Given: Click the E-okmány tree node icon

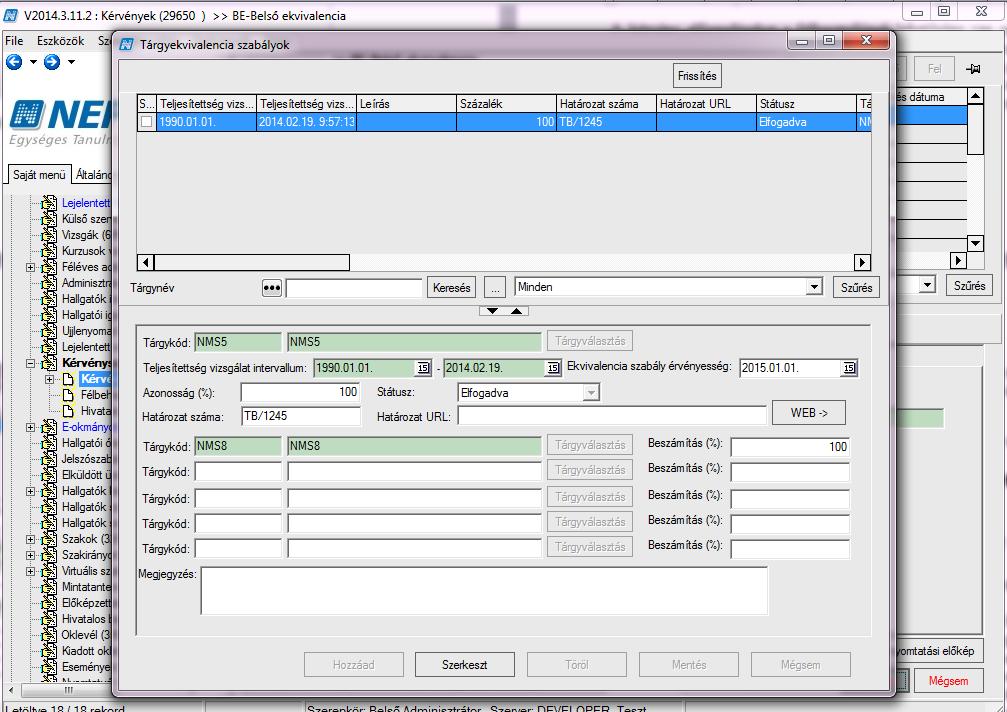Looking at the screenshot, I should pos(49,427).
